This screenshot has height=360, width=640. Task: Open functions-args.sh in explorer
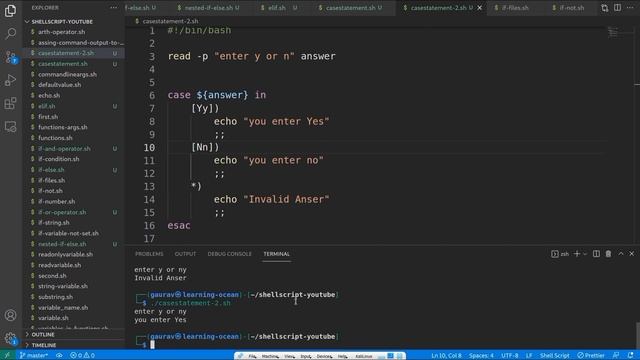(x=62, y=127)
